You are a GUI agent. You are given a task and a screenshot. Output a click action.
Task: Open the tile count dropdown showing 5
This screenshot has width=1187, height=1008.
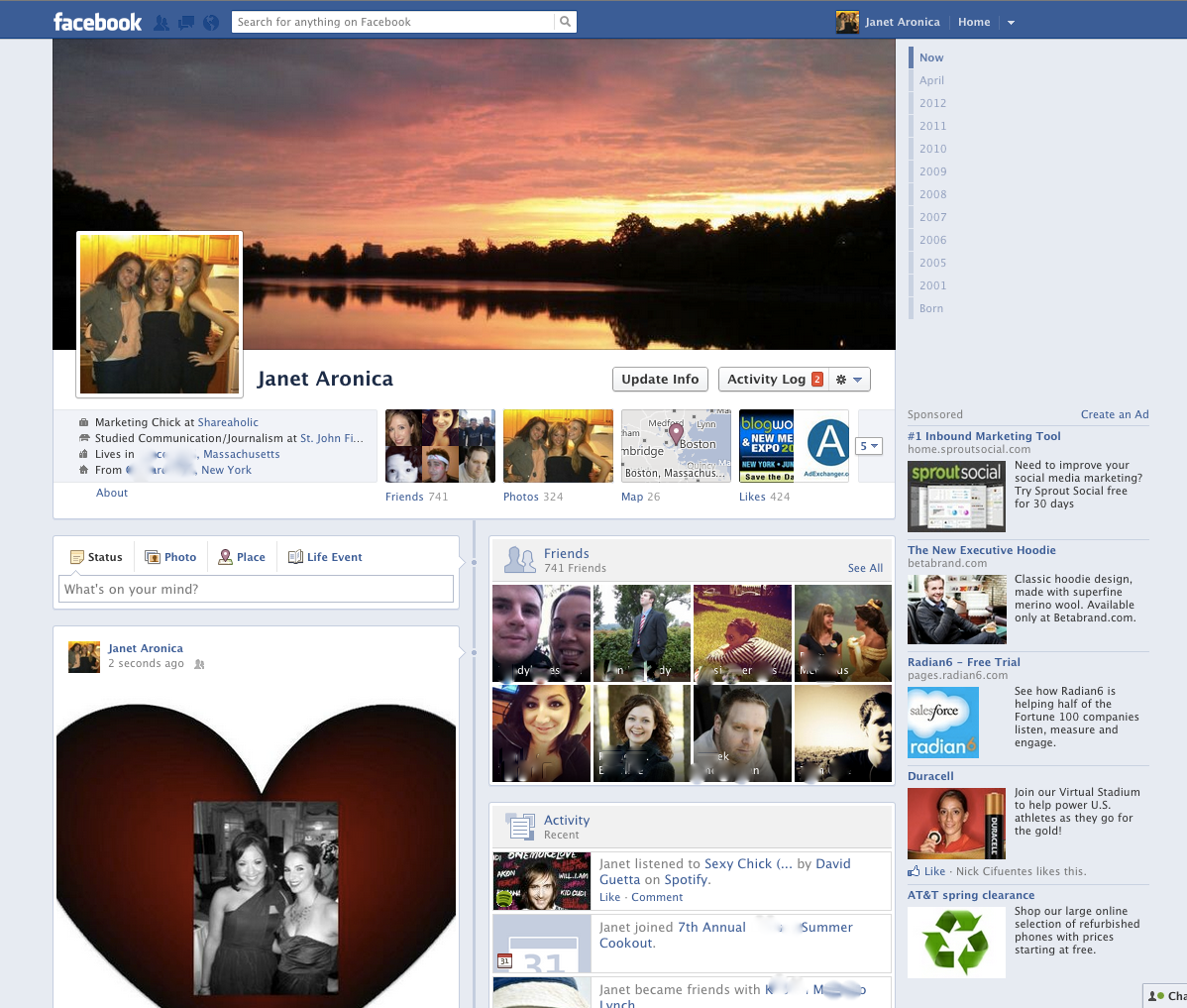[x=869, y=446]
